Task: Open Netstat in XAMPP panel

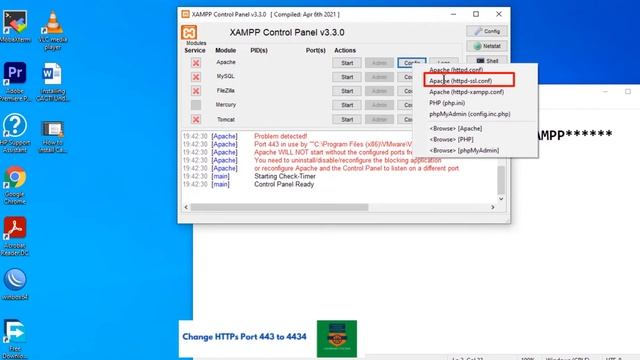Action: [x=487, y=46]
